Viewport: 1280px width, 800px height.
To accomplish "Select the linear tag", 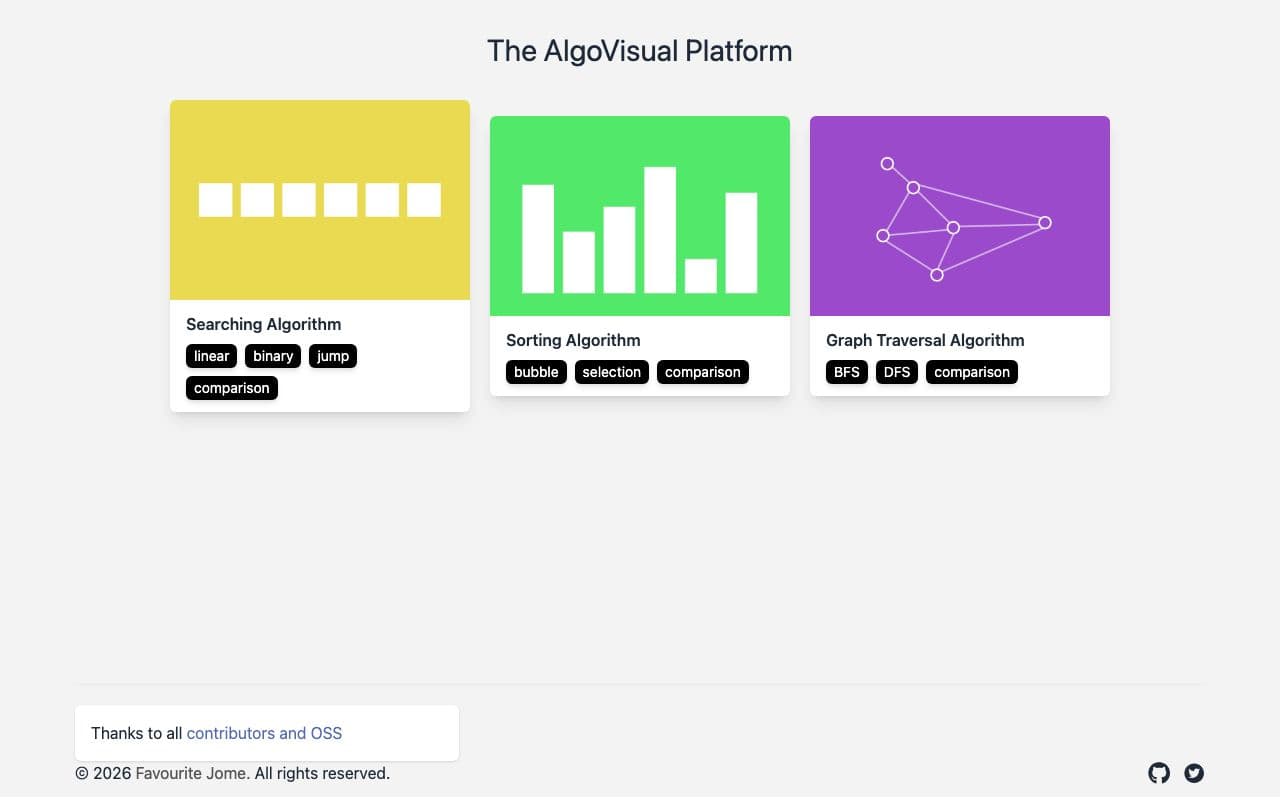I will [x=211, y=356].
